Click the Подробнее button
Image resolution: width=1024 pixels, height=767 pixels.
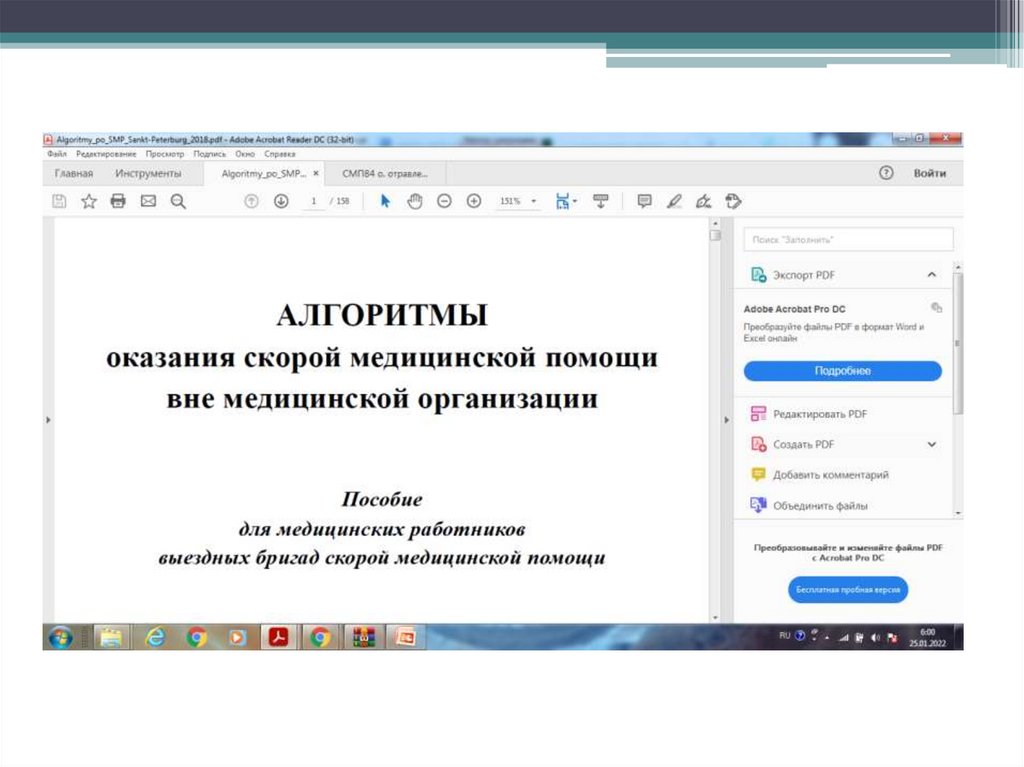coord(842,371)
